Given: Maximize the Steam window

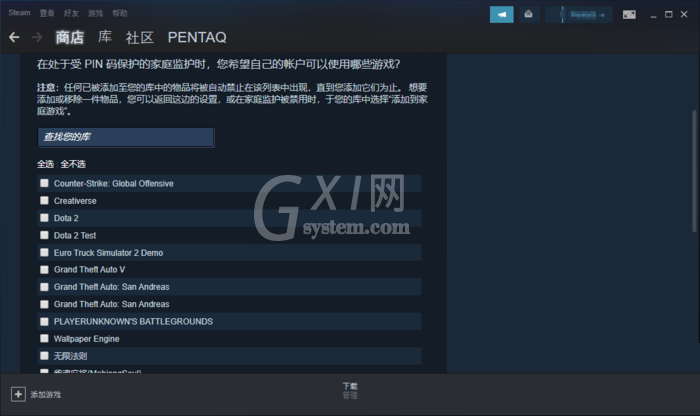Looking at the screenshot, I should click(669, 15).
